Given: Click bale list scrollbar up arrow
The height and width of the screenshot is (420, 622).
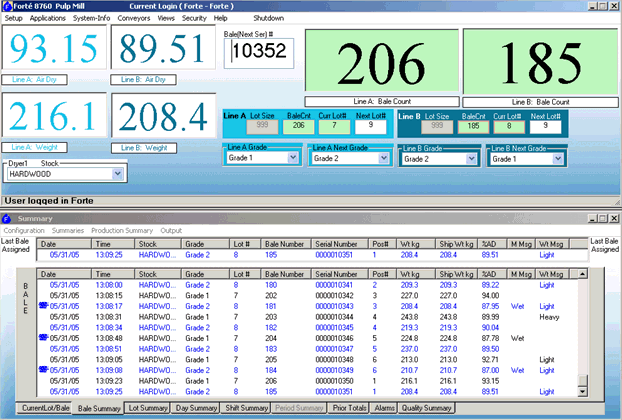Looking at the screenshot, I should pos(582,274).
